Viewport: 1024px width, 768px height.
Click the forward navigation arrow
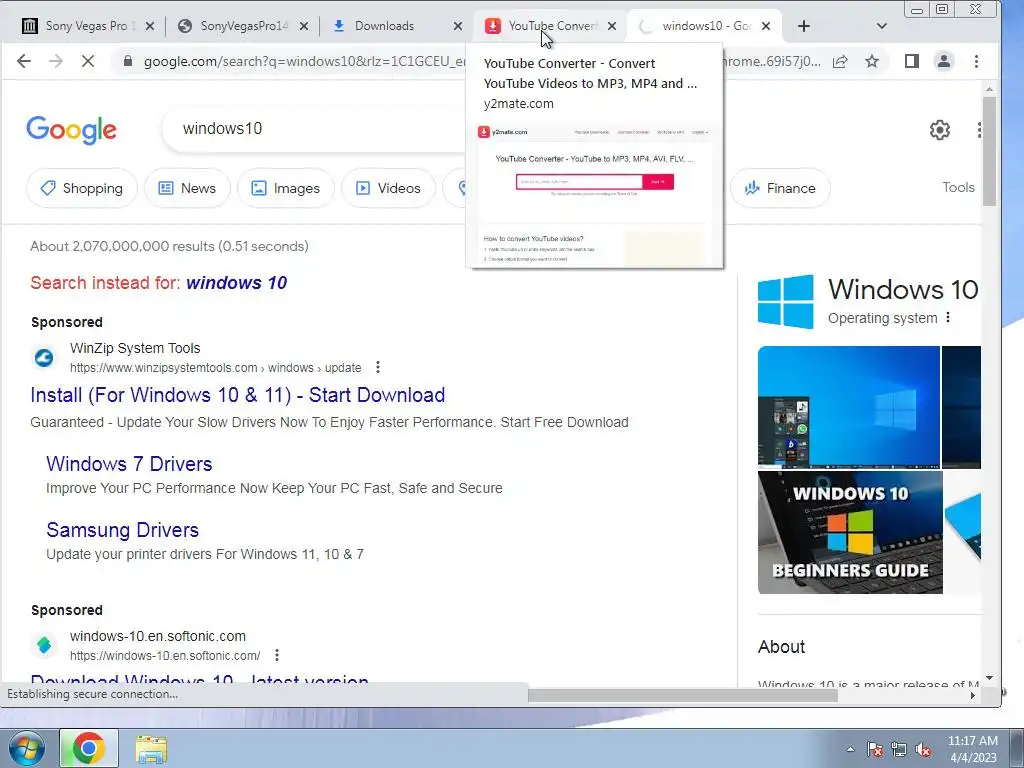(x=56, y=61)
